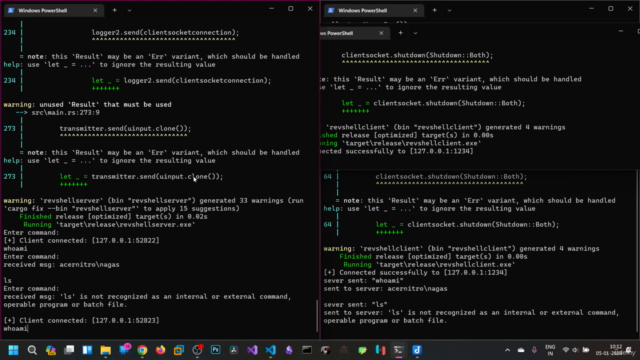Open Wi-Fi network tray icon
The height and width of the screenshot is (360, 640).
(x=566, y=350)
